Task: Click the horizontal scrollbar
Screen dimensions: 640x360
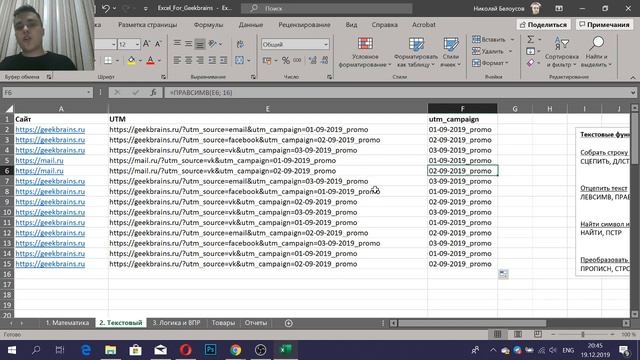Action: 471,323
